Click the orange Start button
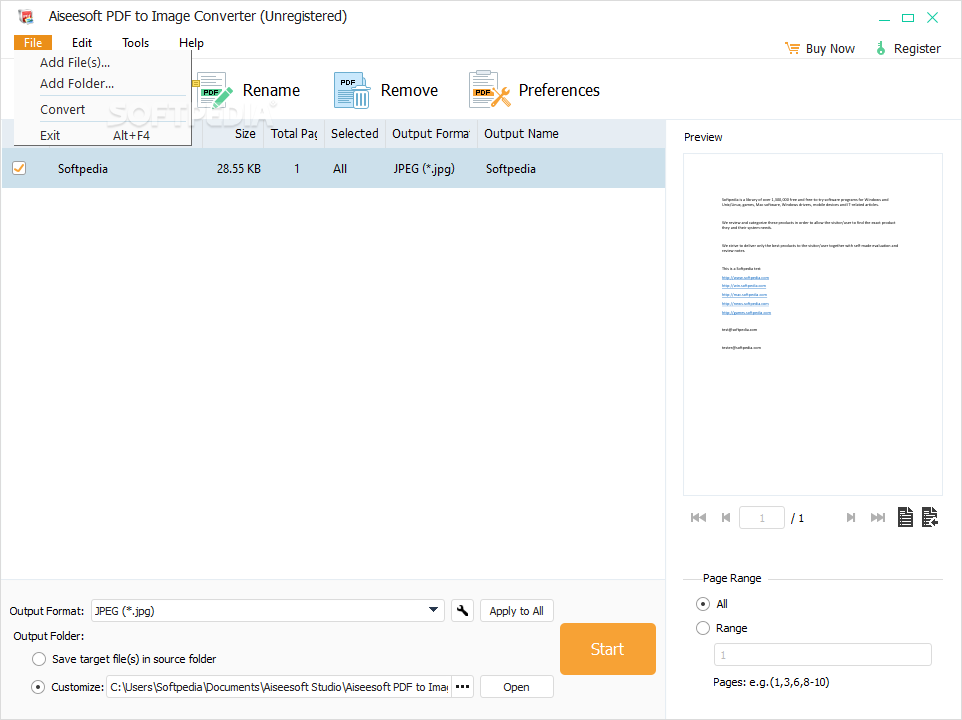This screenshot has height=720, width=962. pyautogui.click(x=607, y=649)
